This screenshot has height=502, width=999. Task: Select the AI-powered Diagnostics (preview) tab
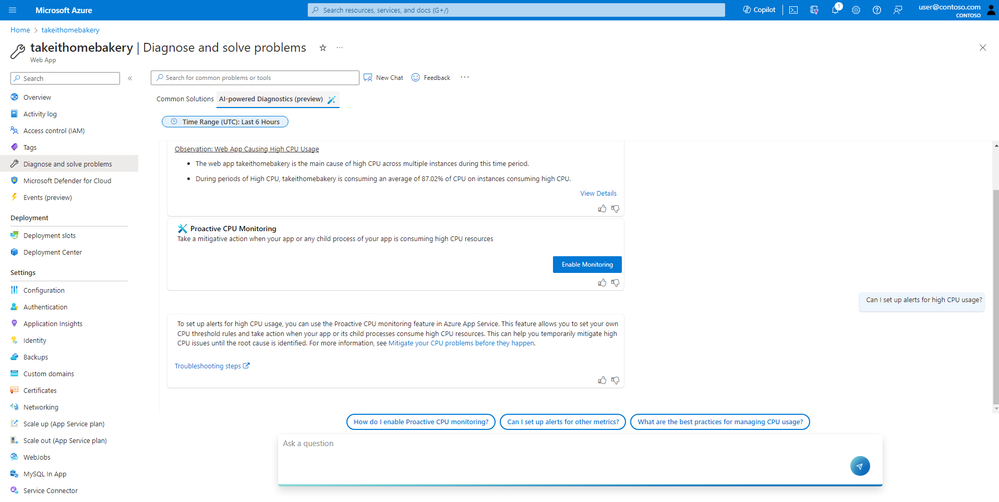coord(278,99)
